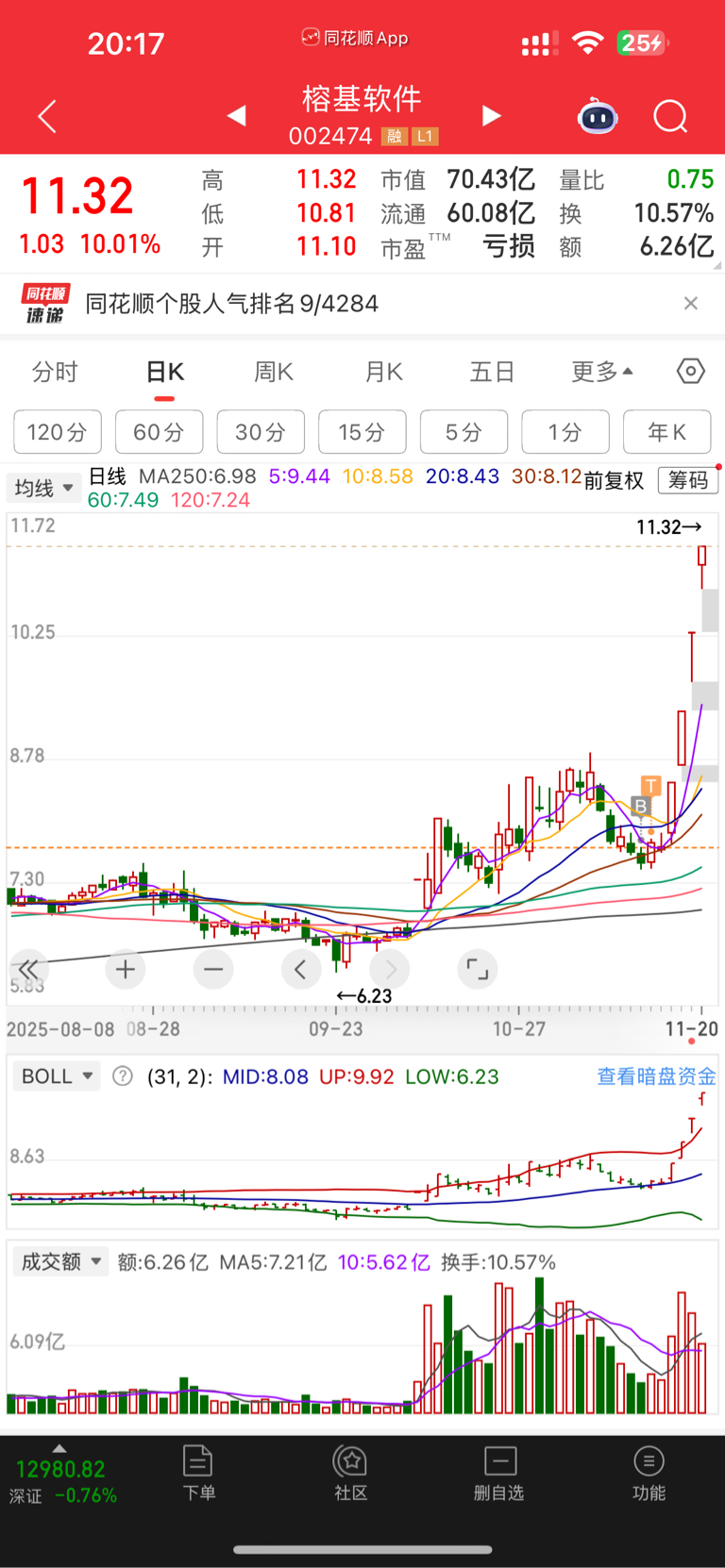Open 查看暗盘资金 link
The width and height of the screenshot is (725, 1568).
[656, 1076]
